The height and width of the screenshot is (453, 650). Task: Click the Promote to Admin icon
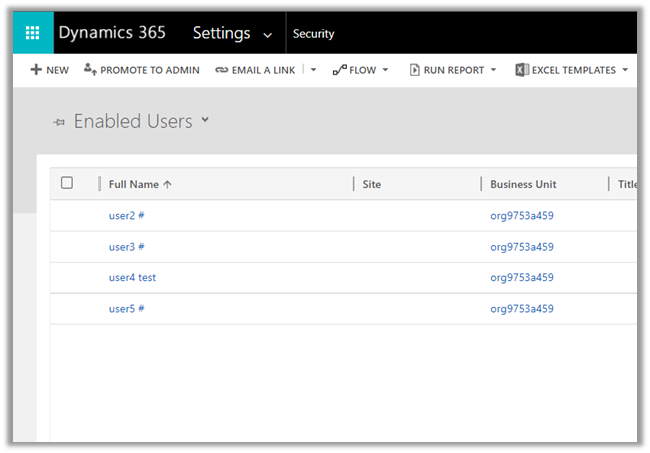click(x=90, y=70)
